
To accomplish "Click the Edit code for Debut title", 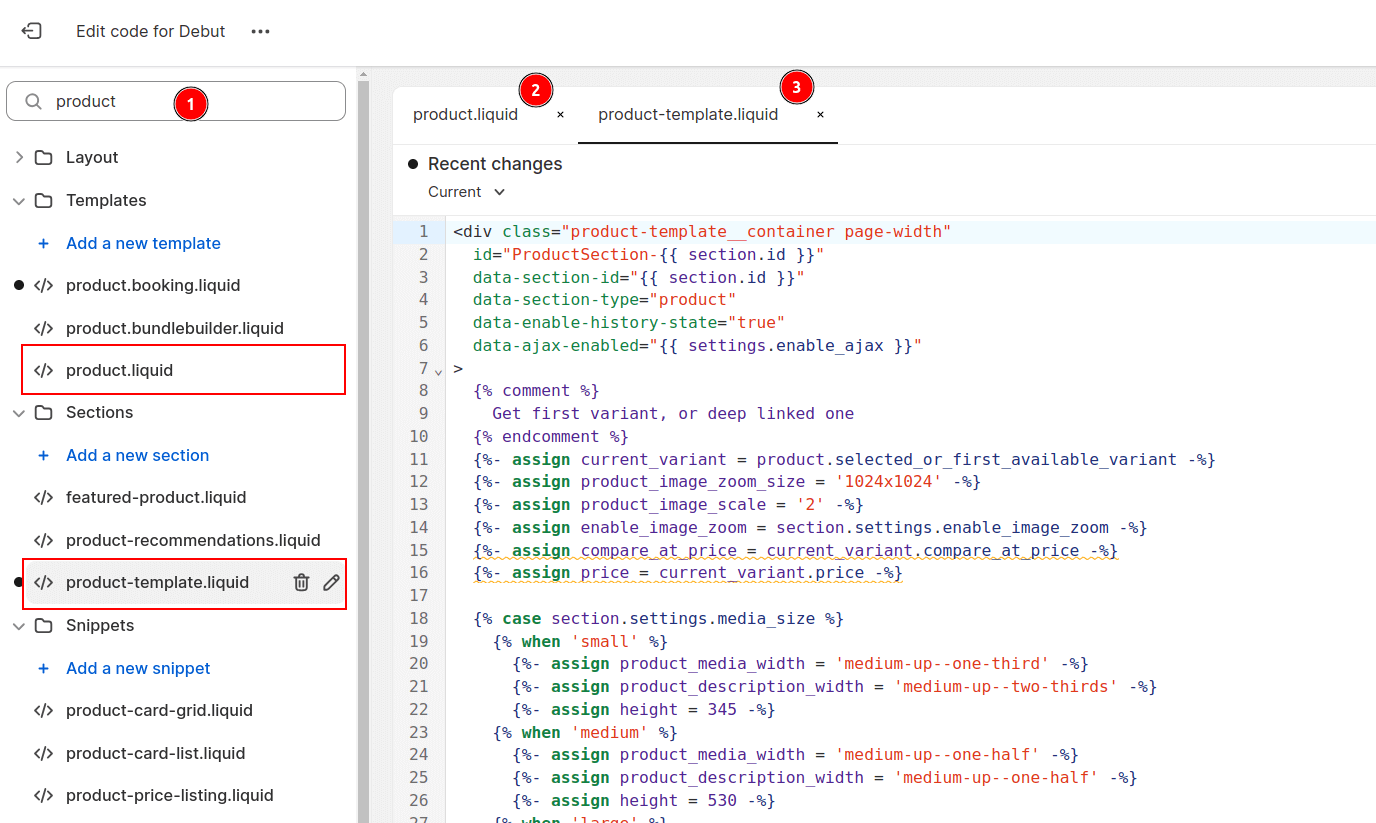I will (x=151, y=31).
